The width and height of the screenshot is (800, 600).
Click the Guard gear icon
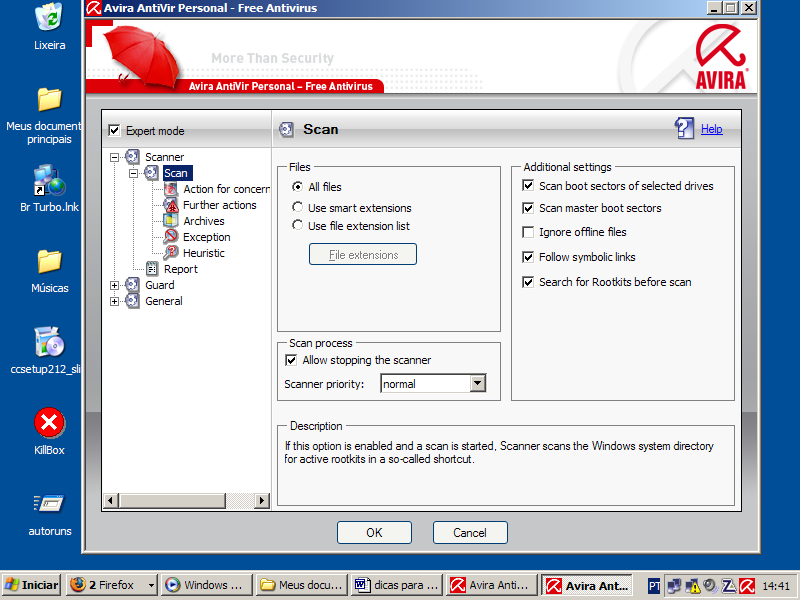(132, 285)
